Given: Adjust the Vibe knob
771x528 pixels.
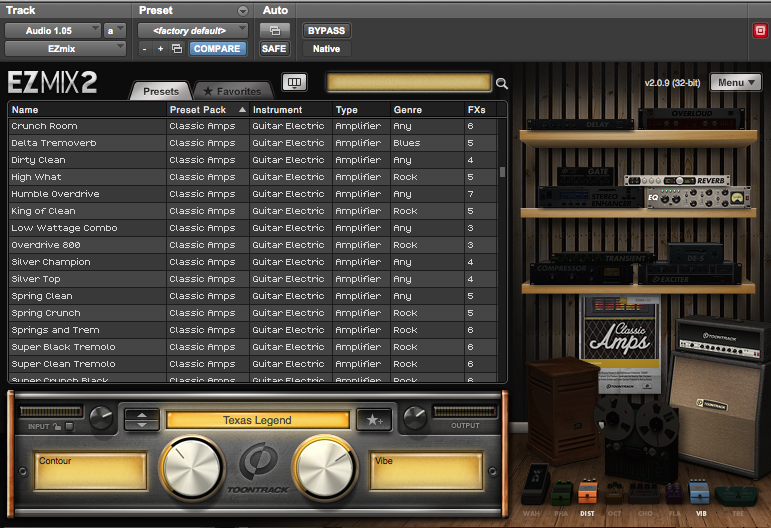Looking at the screenshot, I should [325, 467].
